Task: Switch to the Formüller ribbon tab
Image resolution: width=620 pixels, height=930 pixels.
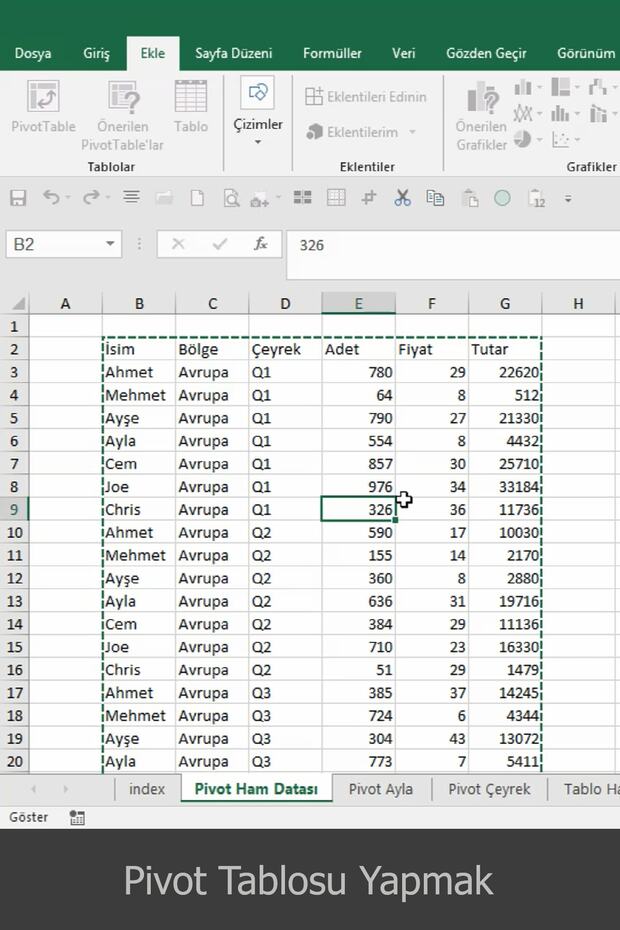Action: click(x=332, y=53)
